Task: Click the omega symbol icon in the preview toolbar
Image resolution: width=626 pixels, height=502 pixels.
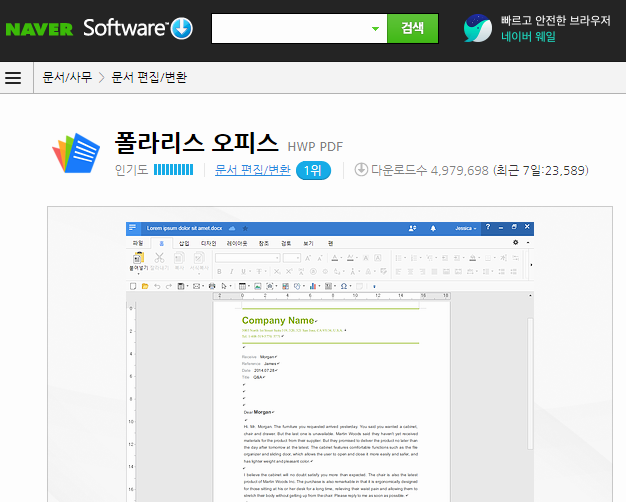Action: click(x=343, y=286)
